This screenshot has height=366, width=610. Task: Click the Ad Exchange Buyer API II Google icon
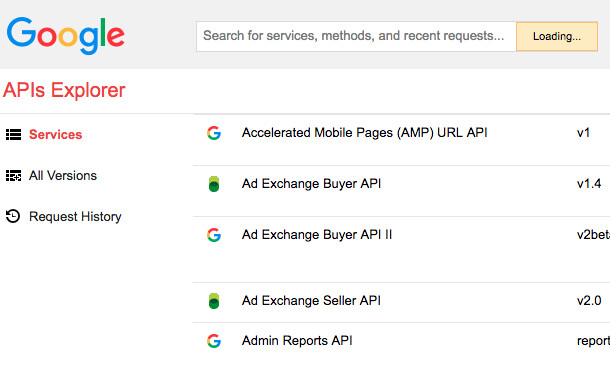point(214,235)
